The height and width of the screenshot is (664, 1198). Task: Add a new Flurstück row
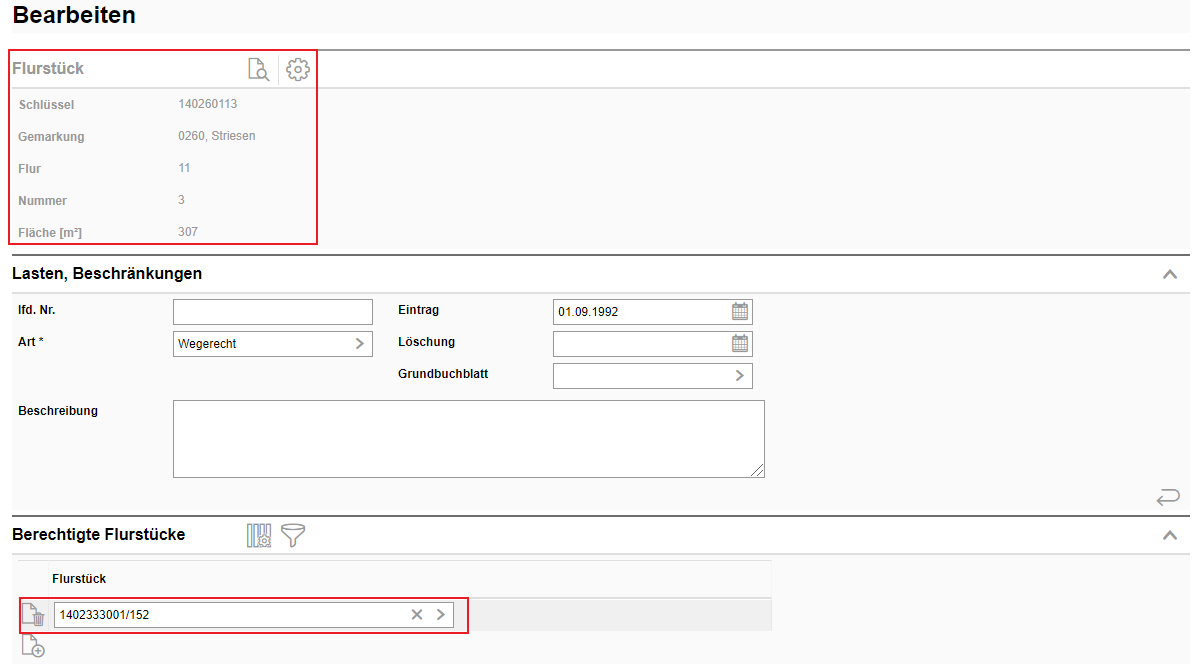(x=33, y=646)
